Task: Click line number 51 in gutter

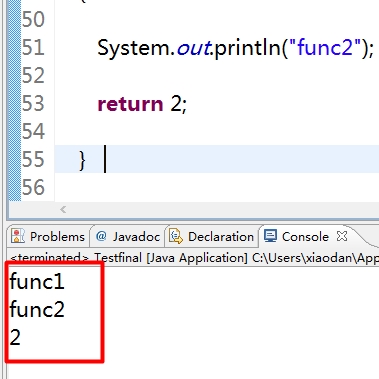Action: tap(33, 47)
